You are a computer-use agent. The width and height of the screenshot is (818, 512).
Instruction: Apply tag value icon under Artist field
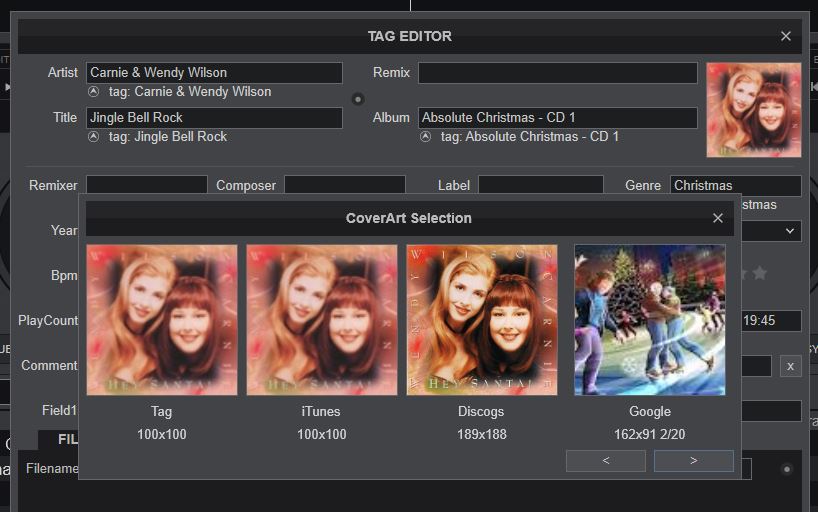click(x=93, y=91)
